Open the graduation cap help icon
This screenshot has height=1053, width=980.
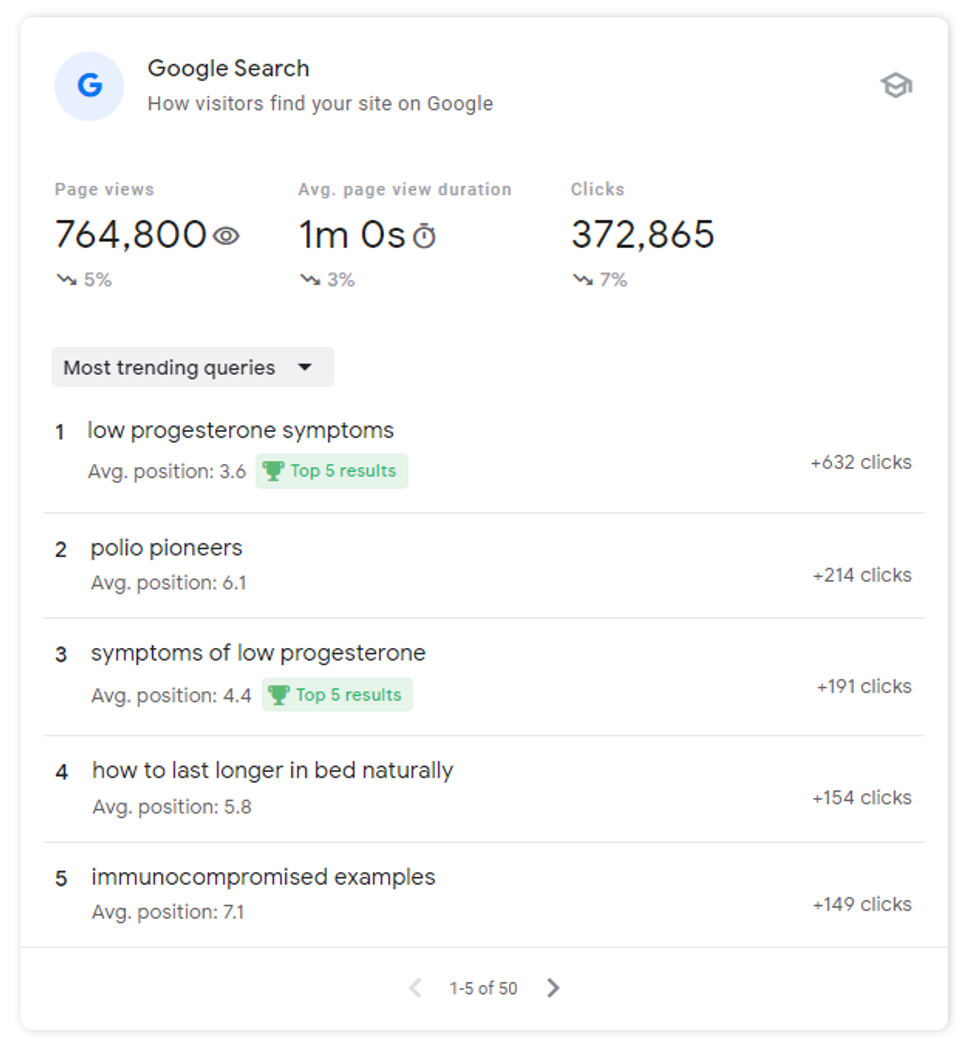tap(896, 86)
